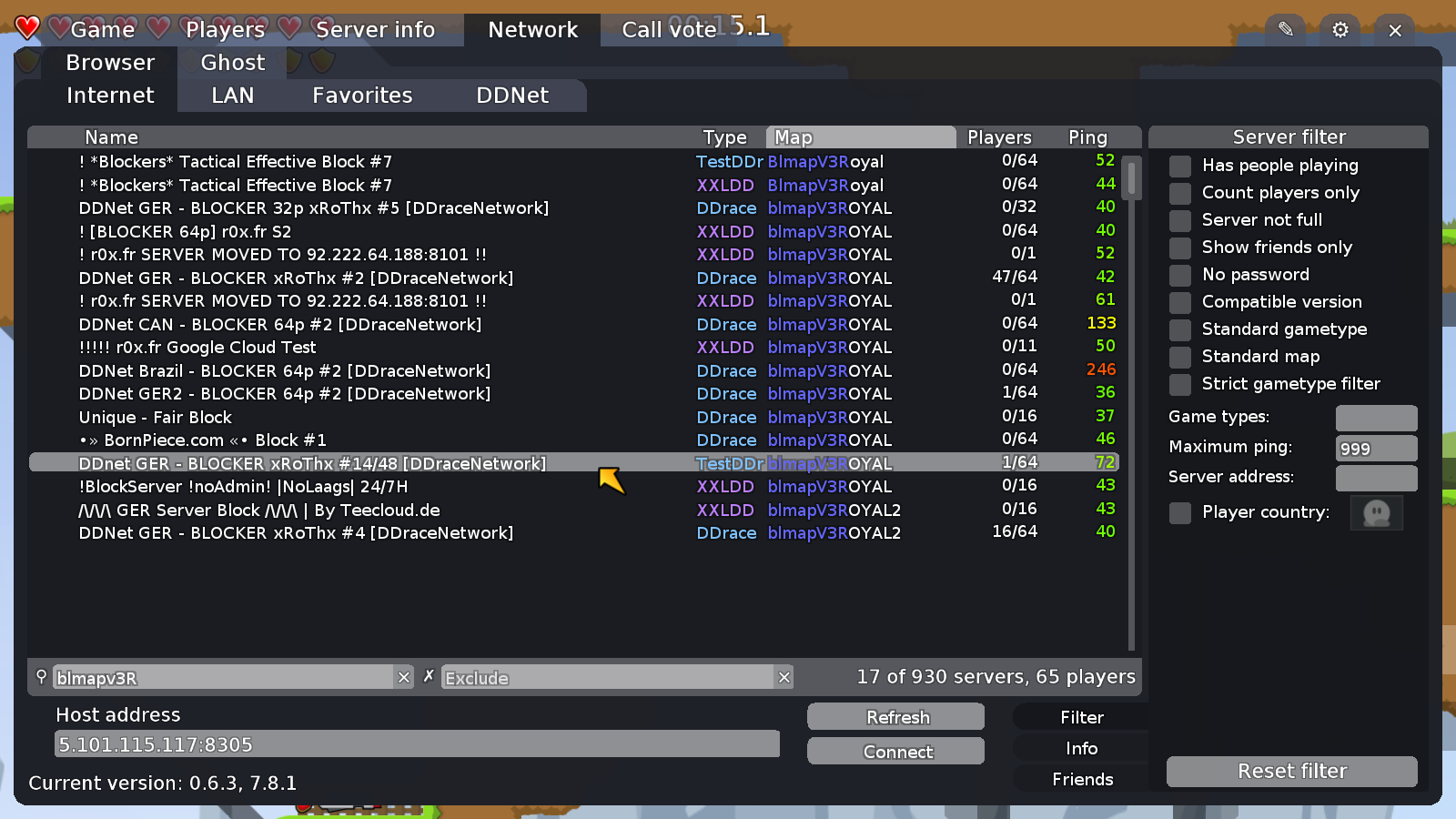Clear the Exclude filter field
Viewport: 1456px width, 819px height.
(x=784, y=677)
